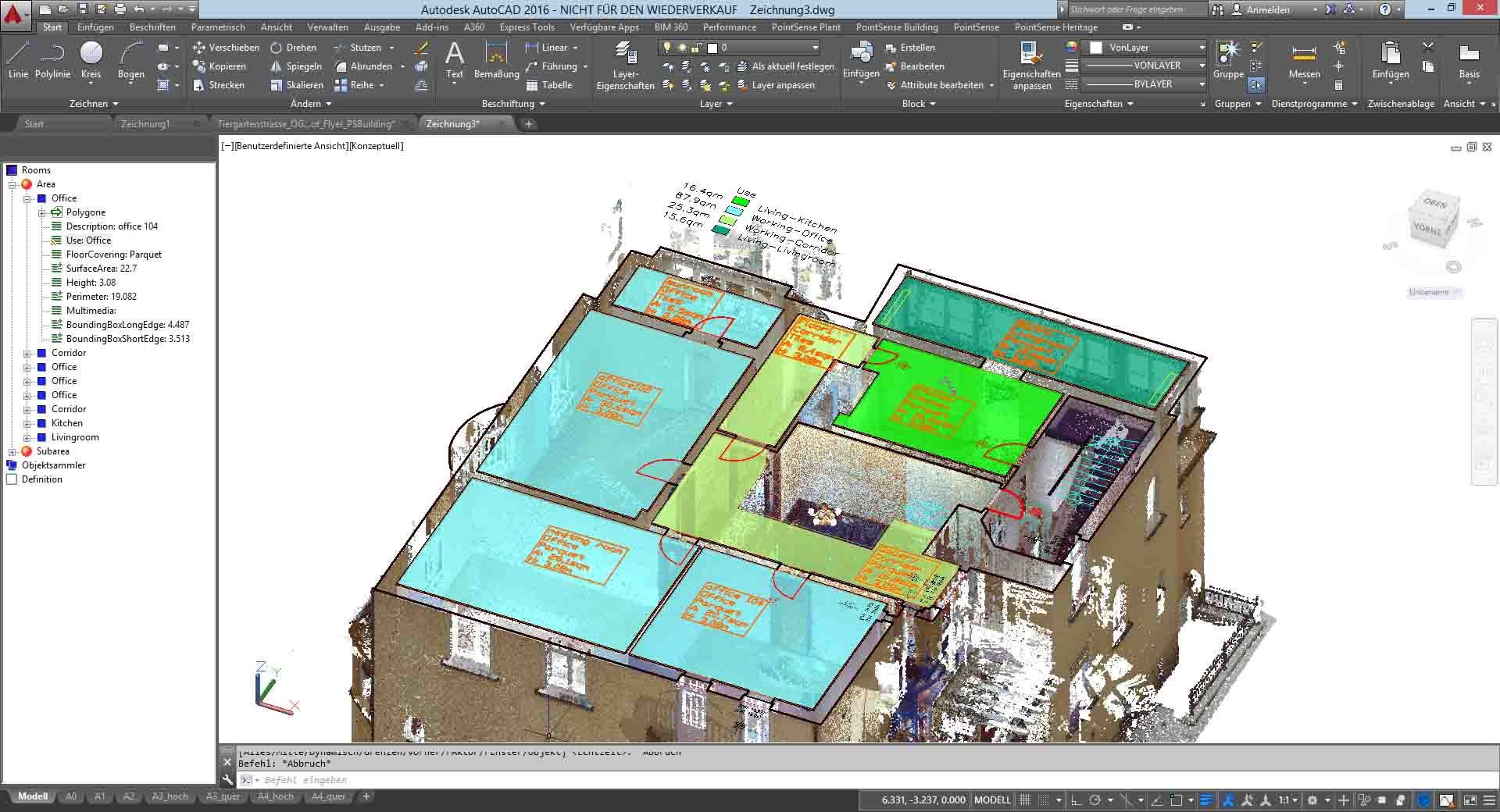1500x812 pixels.
Task: Switch to the Zeichnung1 document tab
Action: click(145, 124)
